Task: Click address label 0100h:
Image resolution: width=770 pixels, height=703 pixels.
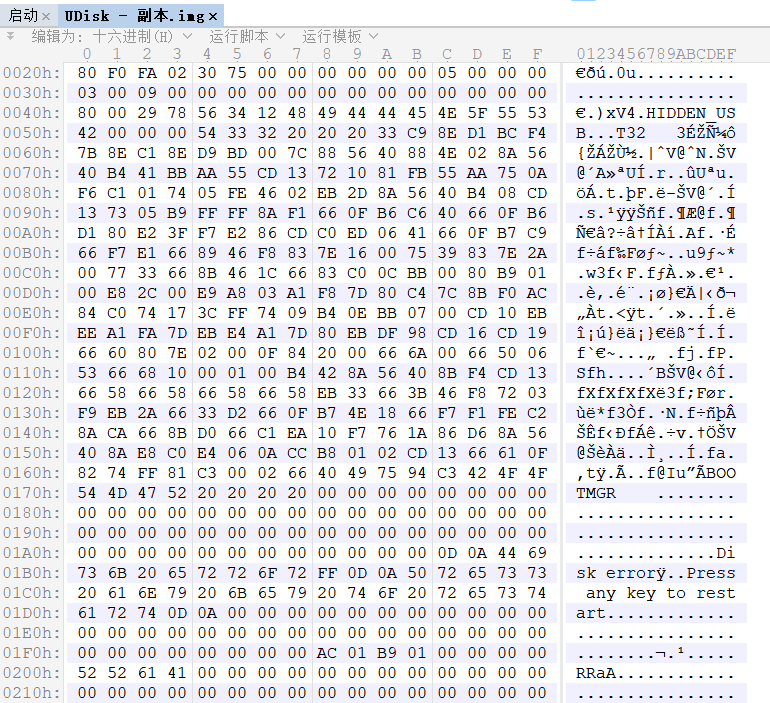Action: pos(31,352)
